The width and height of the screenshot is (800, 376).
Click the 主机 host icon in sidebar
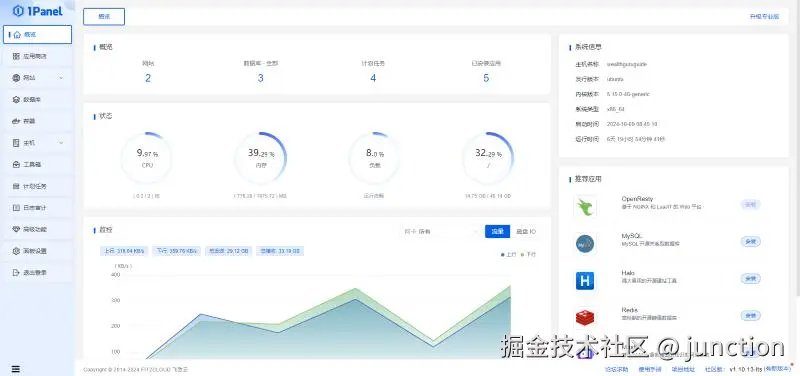pos(16,143)
